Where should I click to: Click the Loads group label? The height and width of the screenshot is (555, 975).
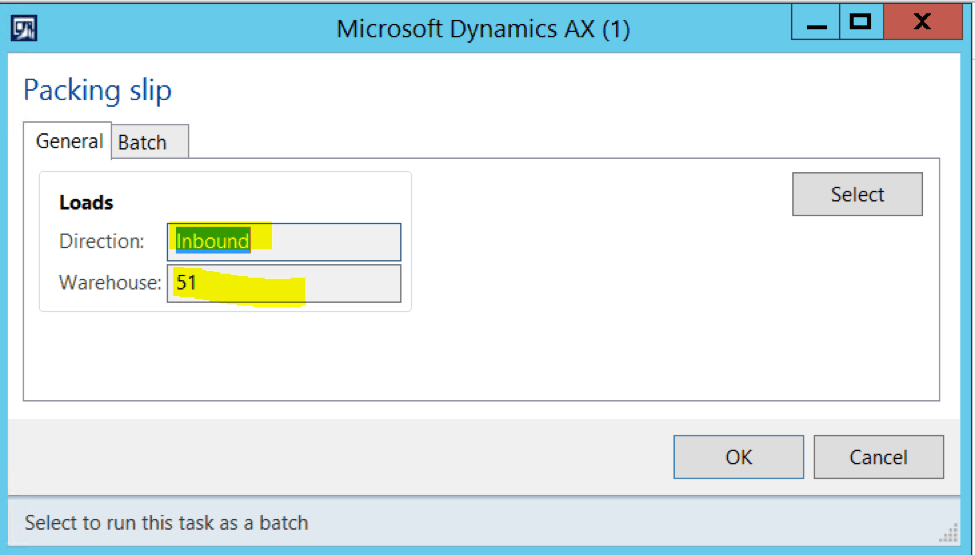click(86, 203)
